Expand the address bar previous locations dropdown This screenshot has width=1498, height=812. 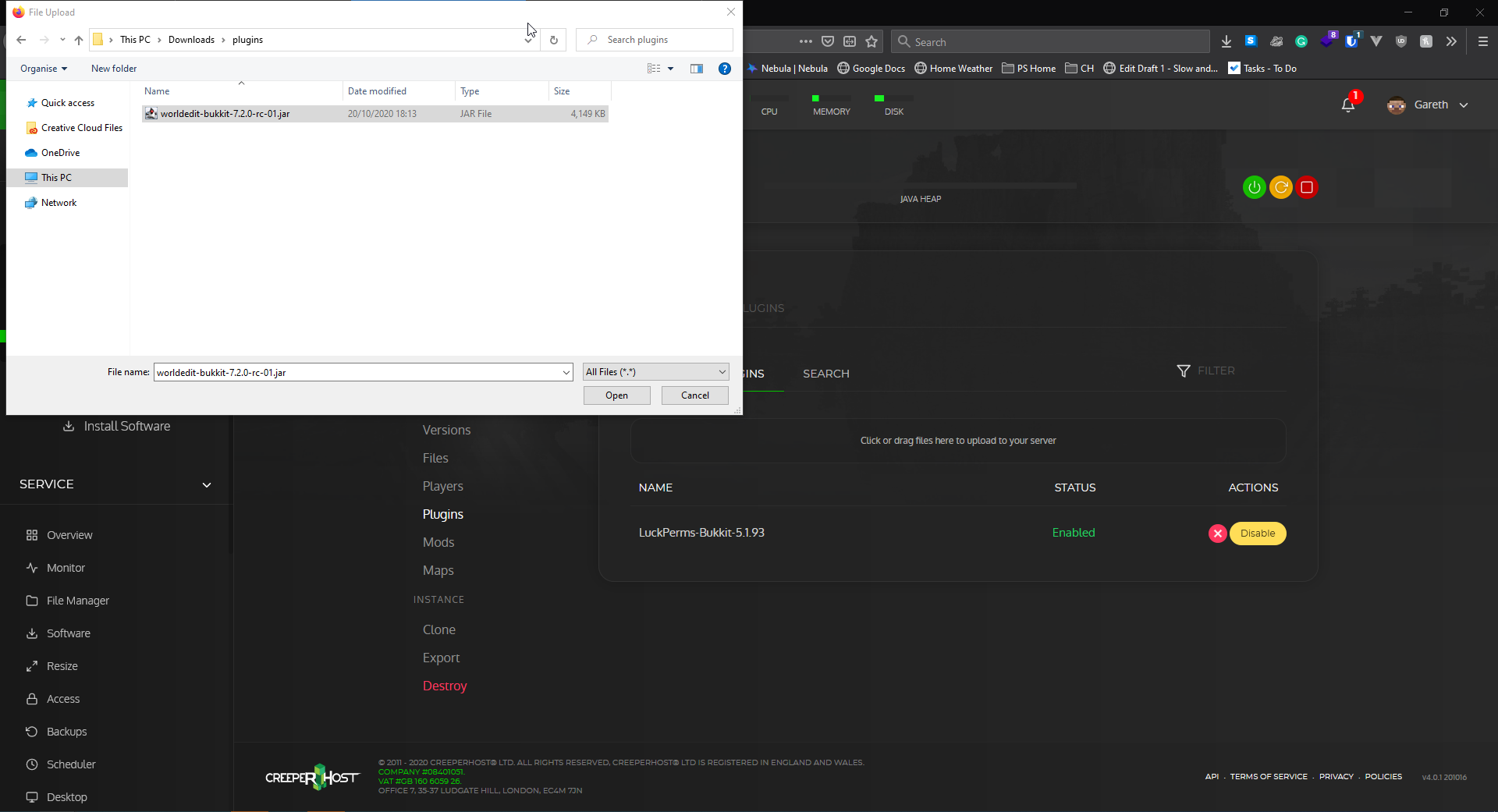point(529,40)
